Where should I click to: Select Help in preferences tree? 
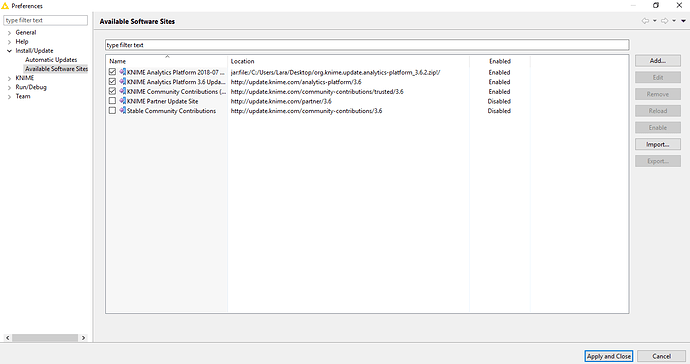(22, 41)
